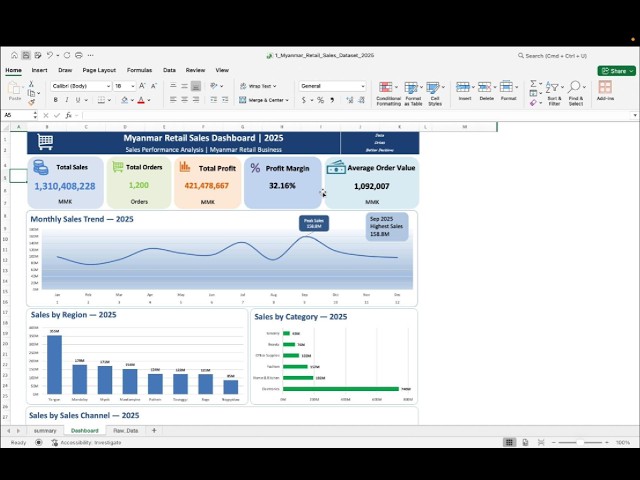Click Decrease Decimal icon
The image size is (640, 480).
pyautogui.click(x=362, y=100)
